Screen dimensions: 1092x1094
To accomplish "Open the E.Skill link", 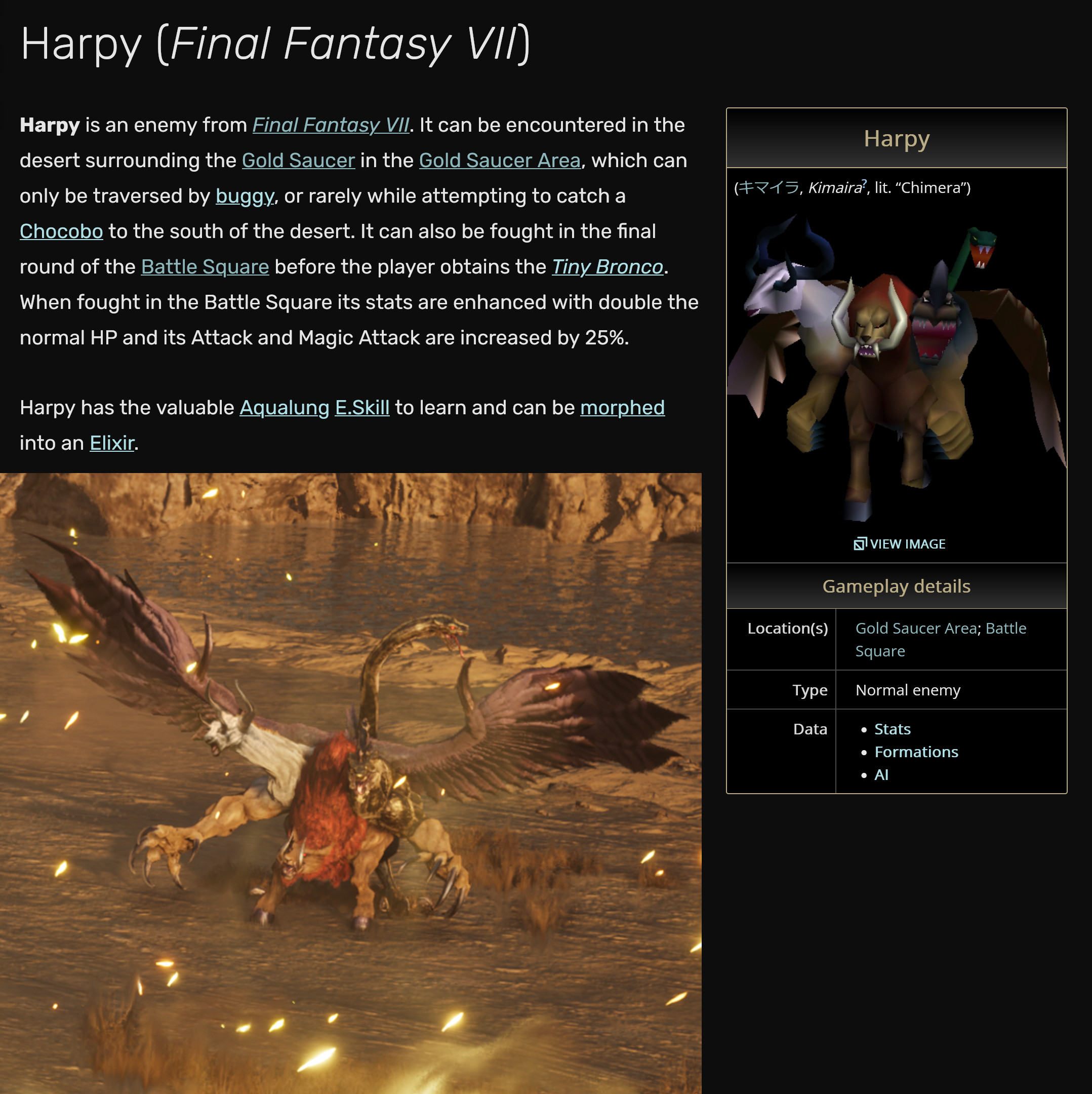I will 362,408.
